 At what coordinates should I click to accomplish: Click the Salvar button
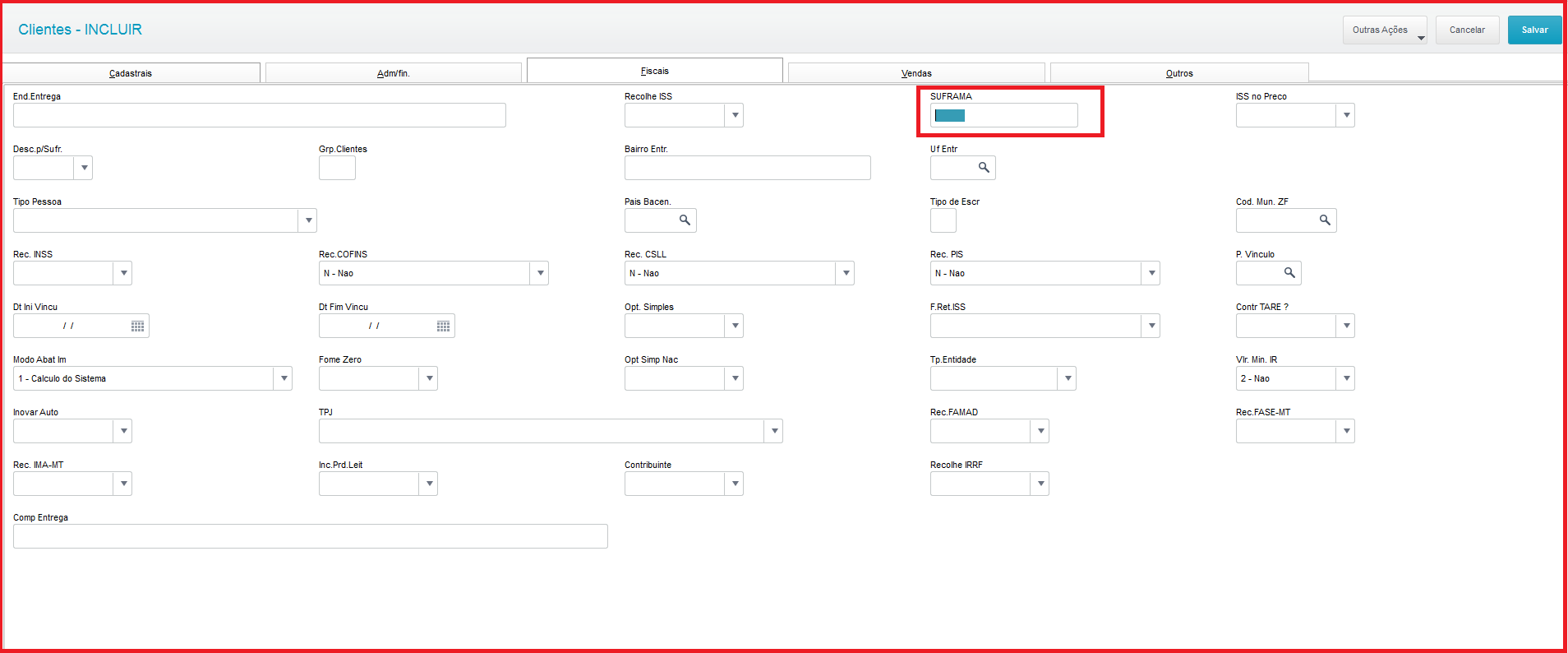1534,30
